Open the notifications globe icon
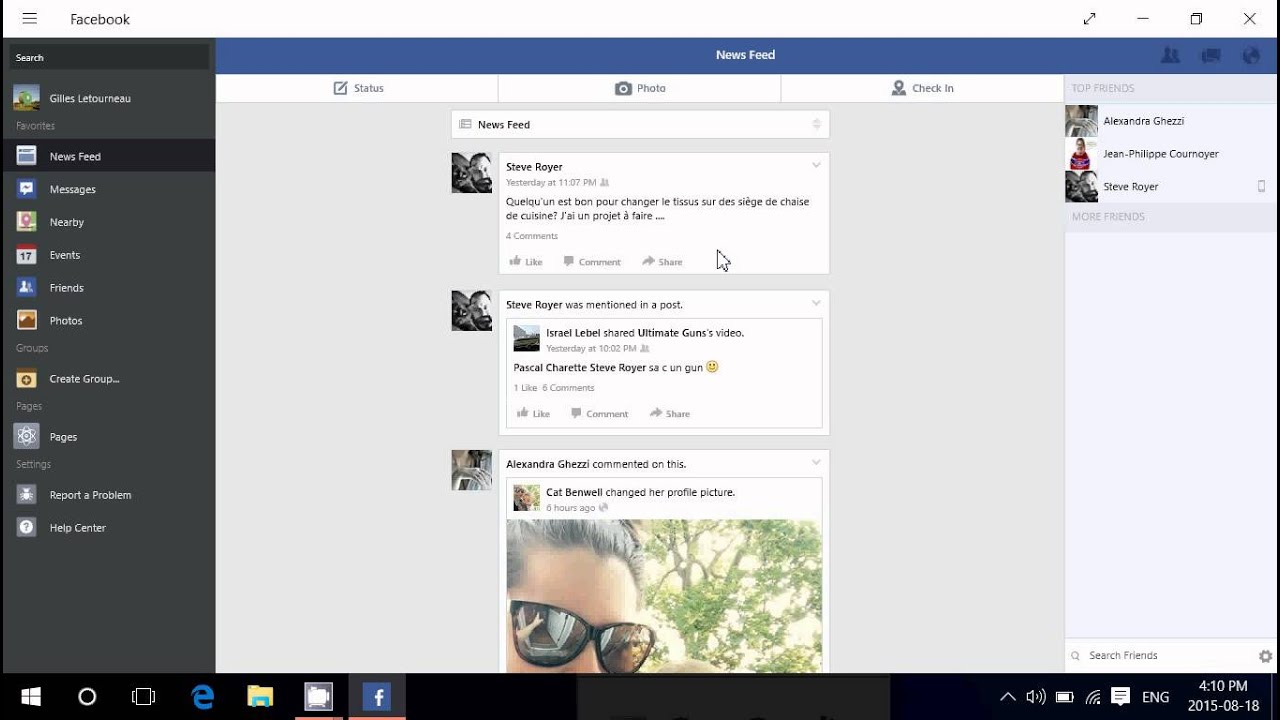This screenshot has height=720, width=1280. pos(1251,56)
